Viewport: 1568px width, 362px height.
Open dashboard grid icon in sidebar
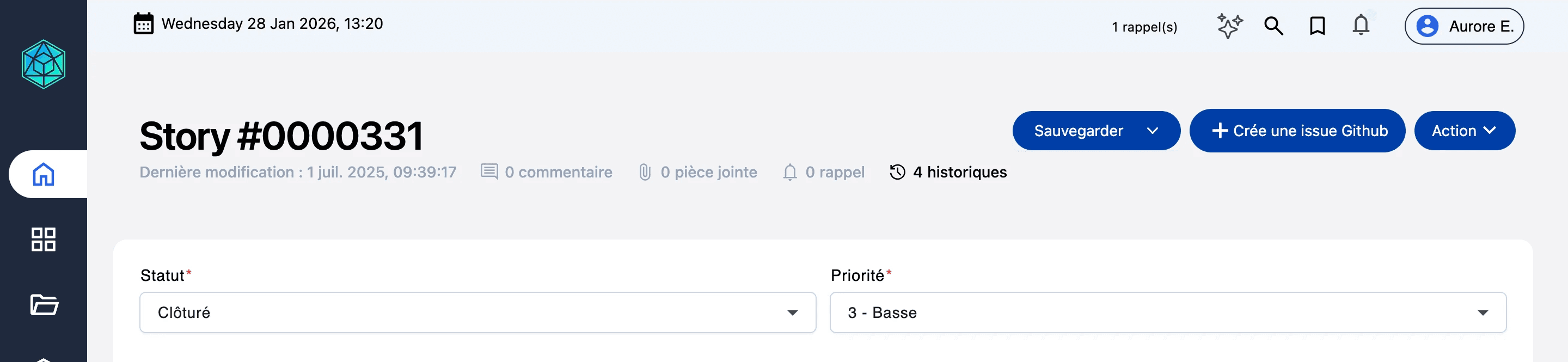(x=44, y=240)
